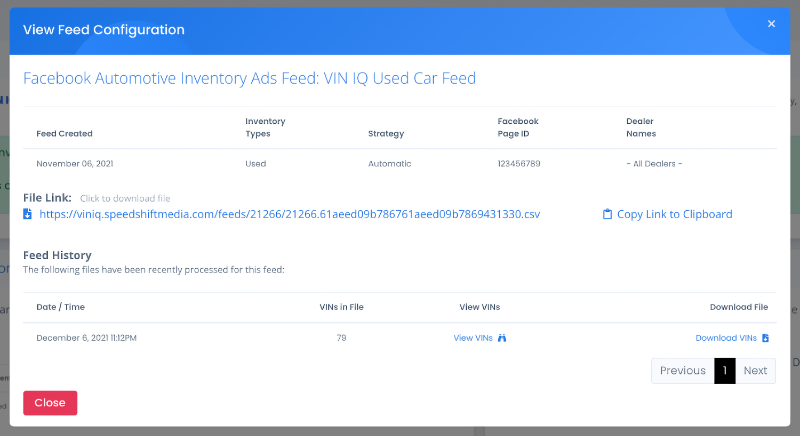Click the 'Dealer Names' column header
Screen dimensions: 800x436
pyautogui.click(x=641, y=127)
